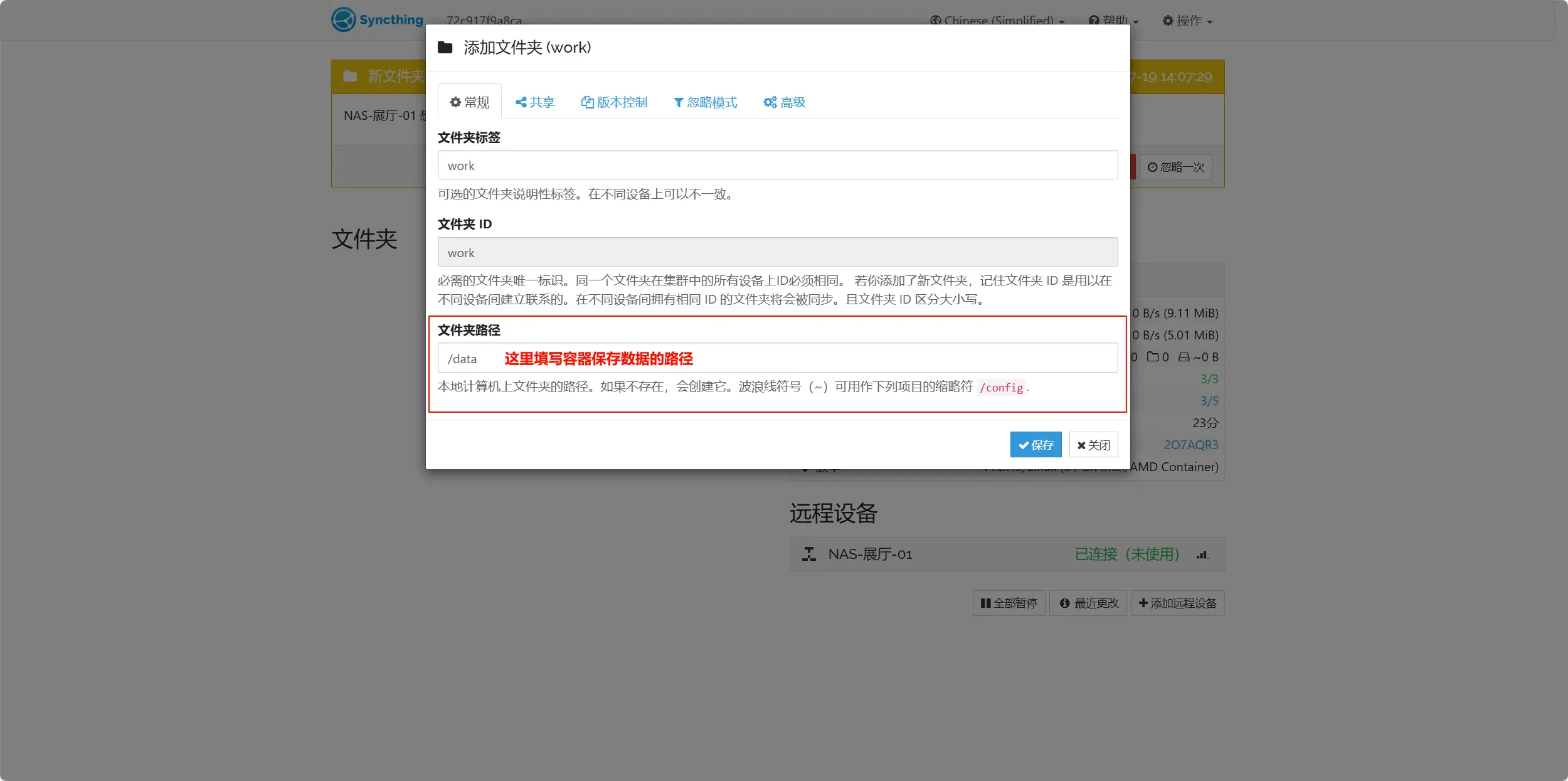Switch to the 版本控制 tab
The width and height of the screenshot is (1568, 781).
(615, 102)
